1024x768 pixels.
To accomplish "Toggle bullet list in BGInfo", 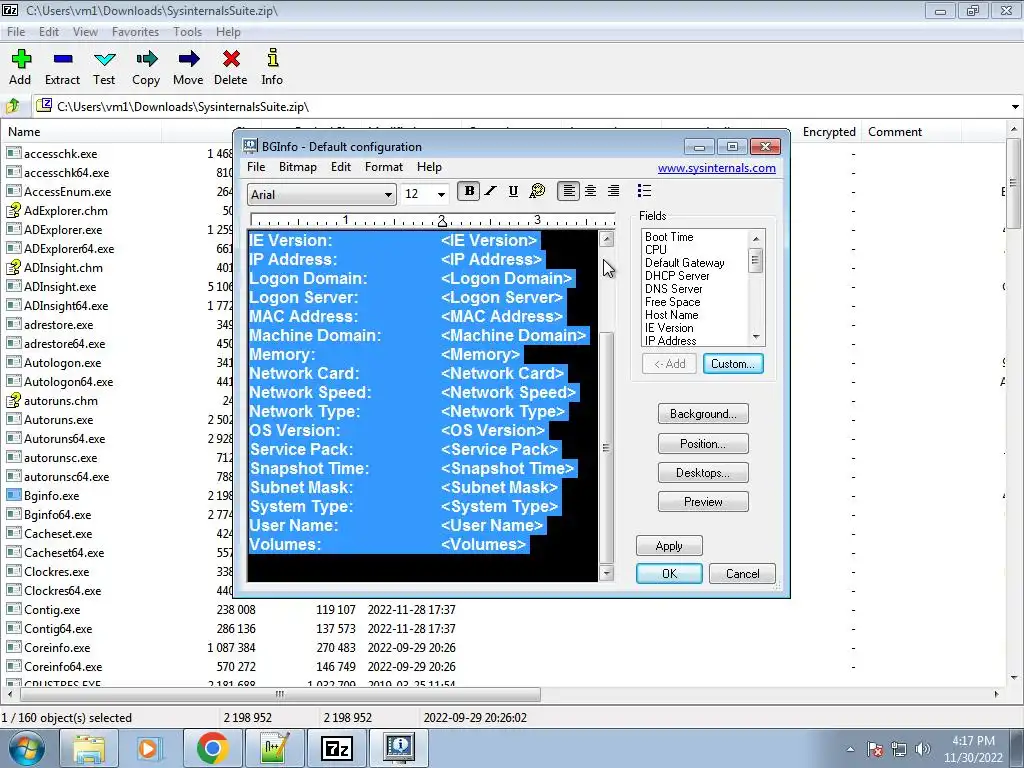I will tap(644, 191).
